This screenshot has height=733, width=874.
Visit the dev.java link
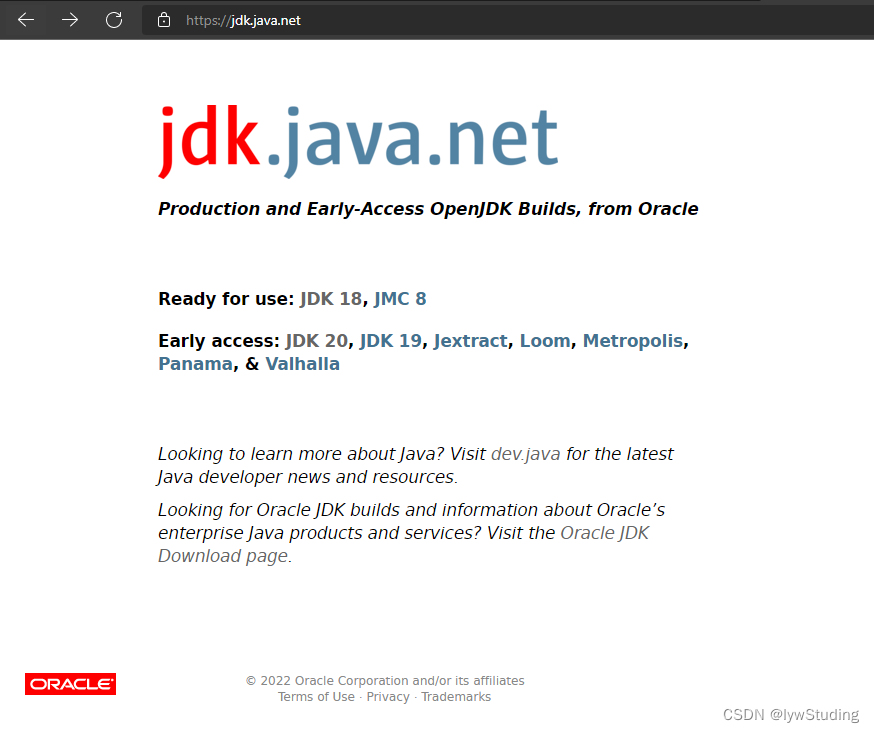click(x=526, y=454)
